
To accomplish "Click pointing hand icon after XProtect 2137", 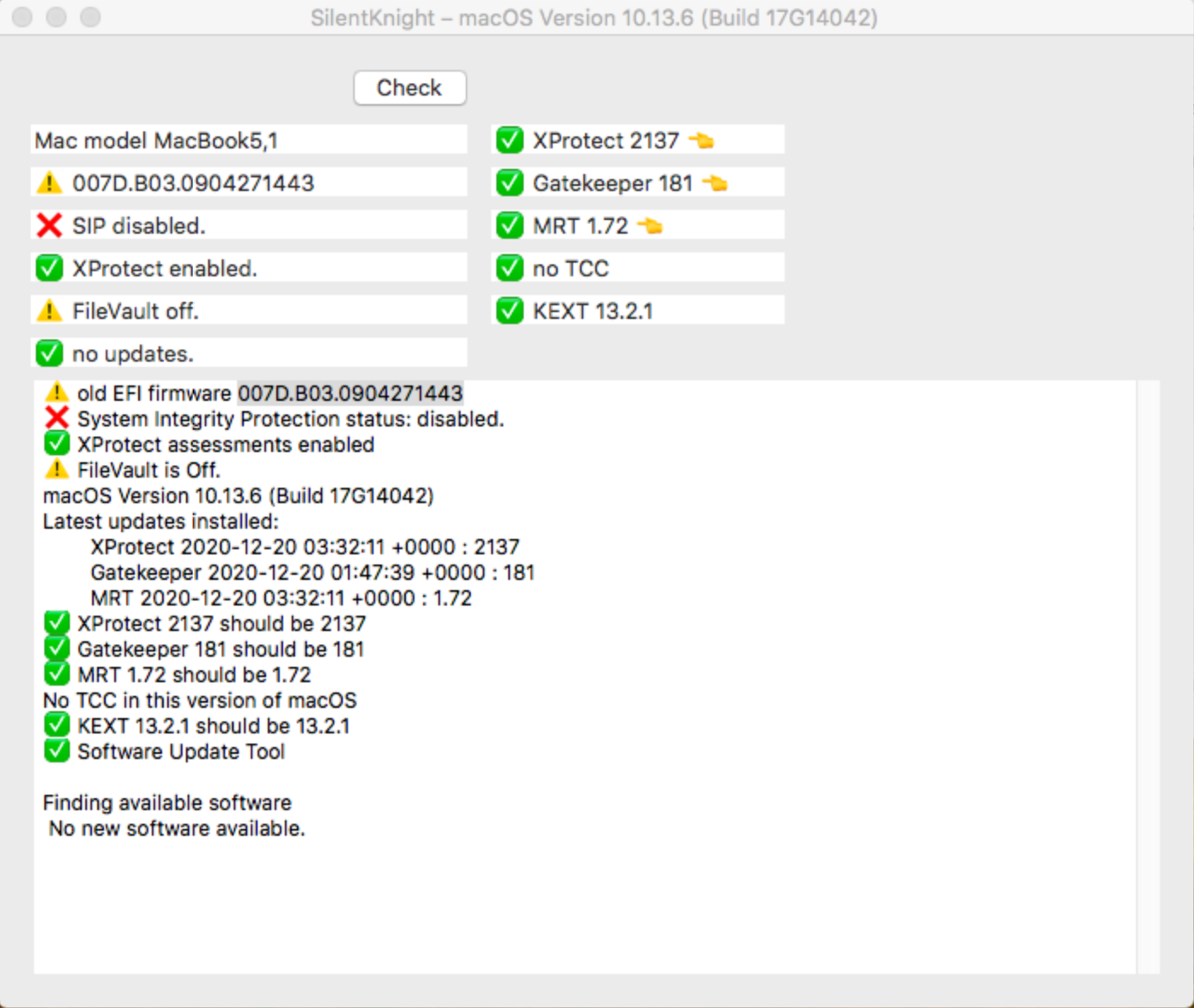I will tap(701, 140).
